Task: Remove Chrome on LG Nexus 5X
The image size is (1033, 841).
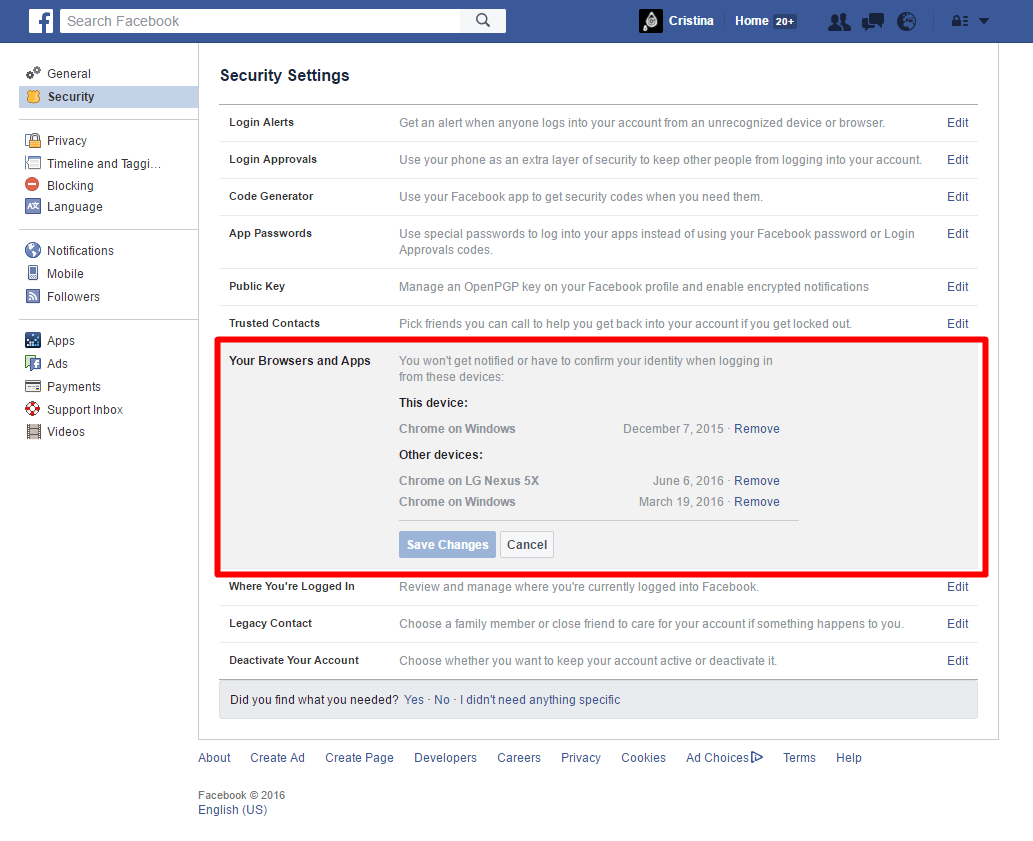Action: (x=757, y=481)
